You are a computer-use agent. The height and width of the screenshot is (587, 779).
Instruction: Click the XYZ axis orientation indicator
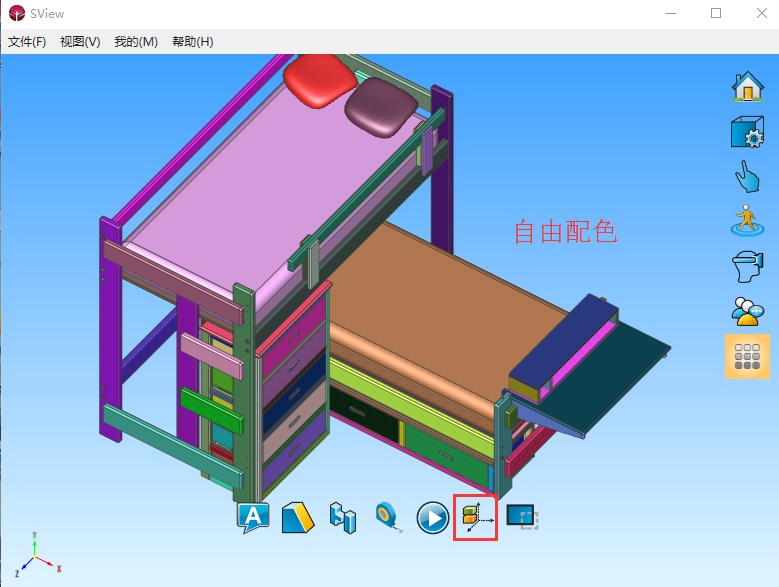coord(37,555)
